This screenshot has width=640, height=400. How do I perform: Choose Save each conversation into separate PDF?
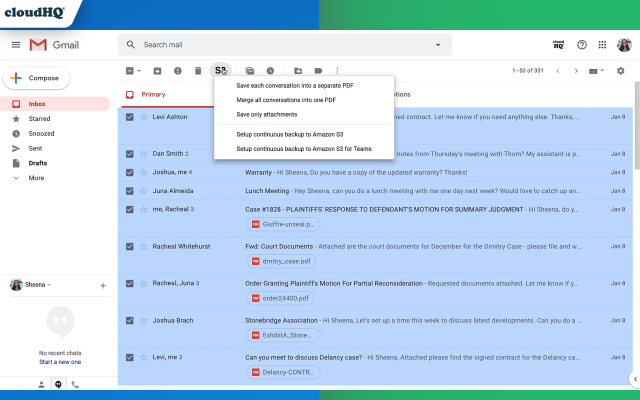(x=295, y=86)
